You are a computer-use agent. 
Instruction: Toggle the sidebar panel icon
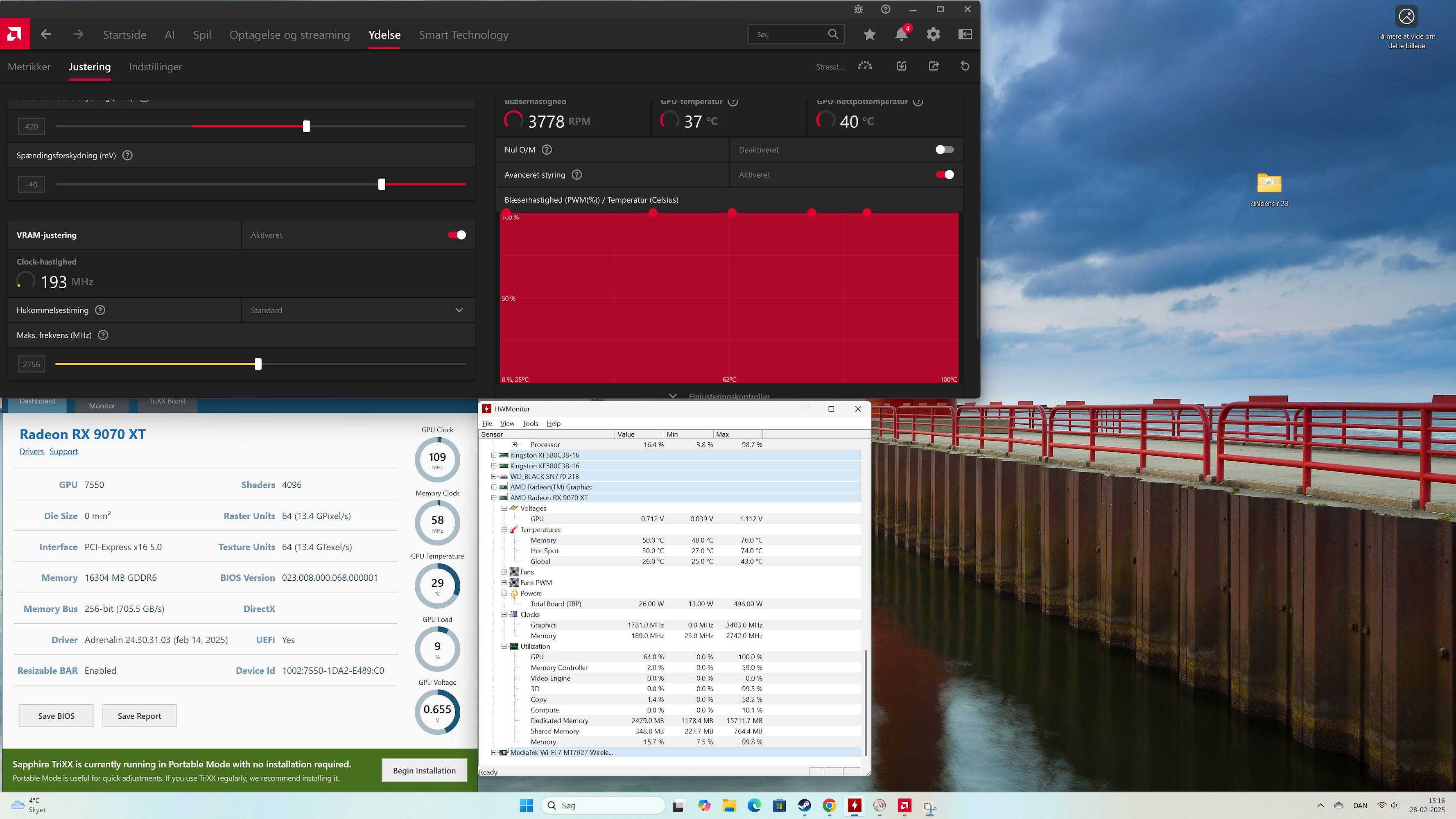(965, 34)
